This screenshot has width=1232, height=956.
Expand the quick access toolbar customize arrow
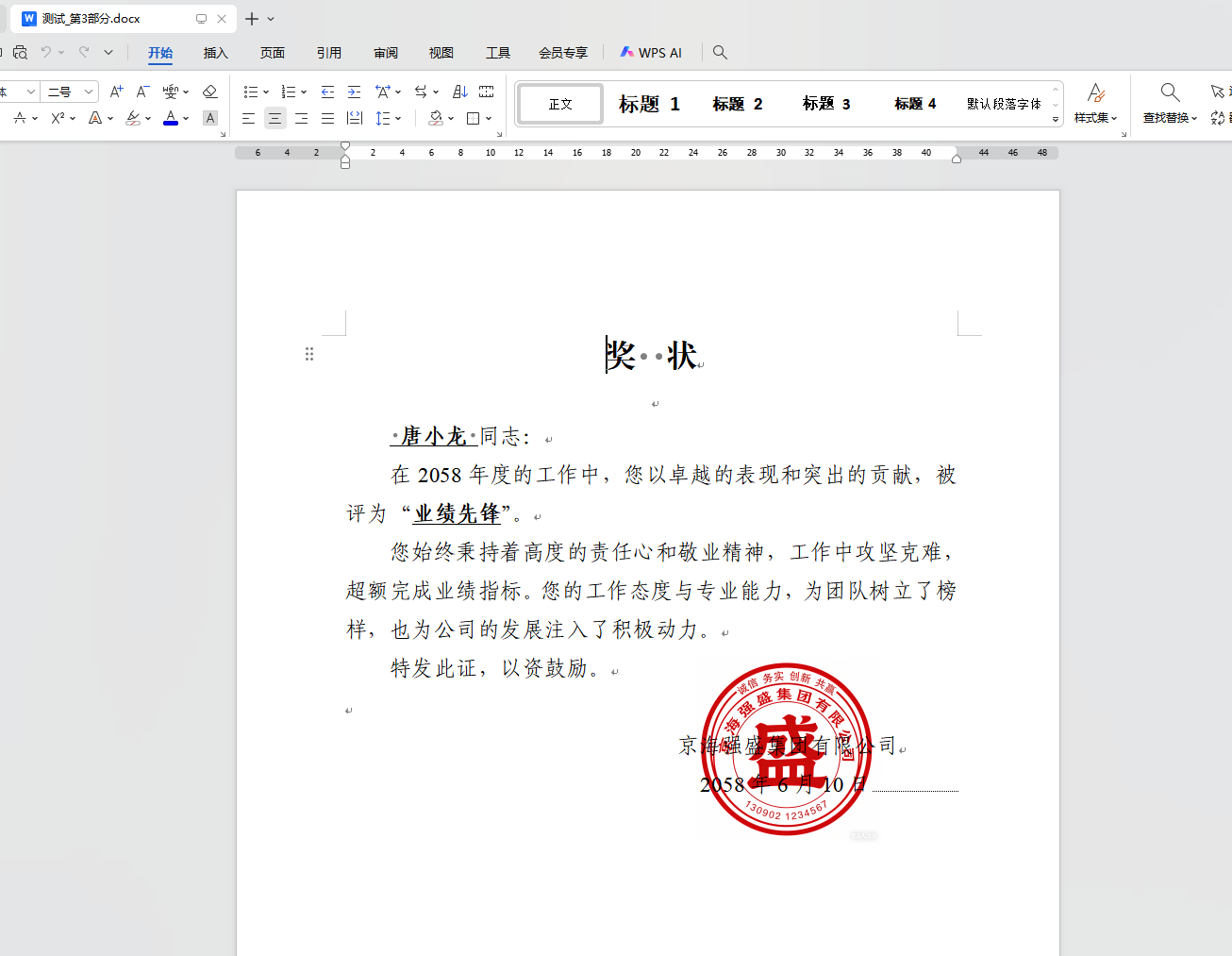coord(108,52)
